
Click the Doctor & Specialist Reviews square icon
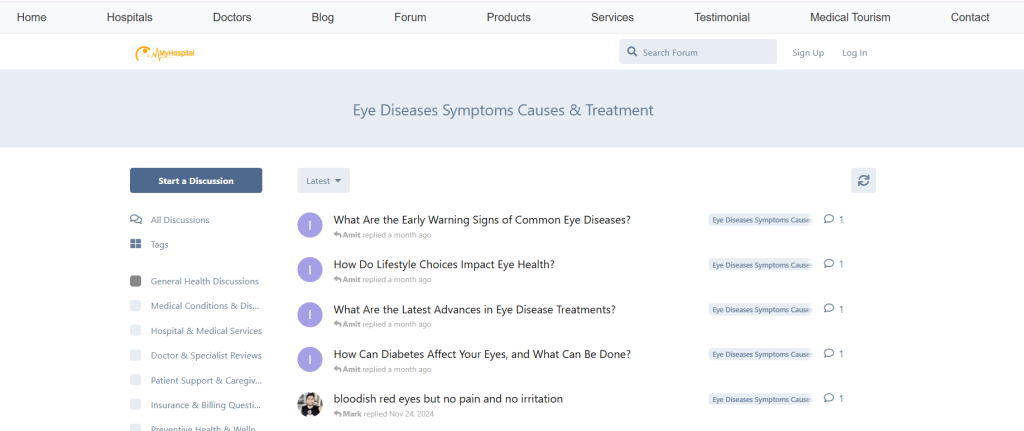tap(136, 355)
